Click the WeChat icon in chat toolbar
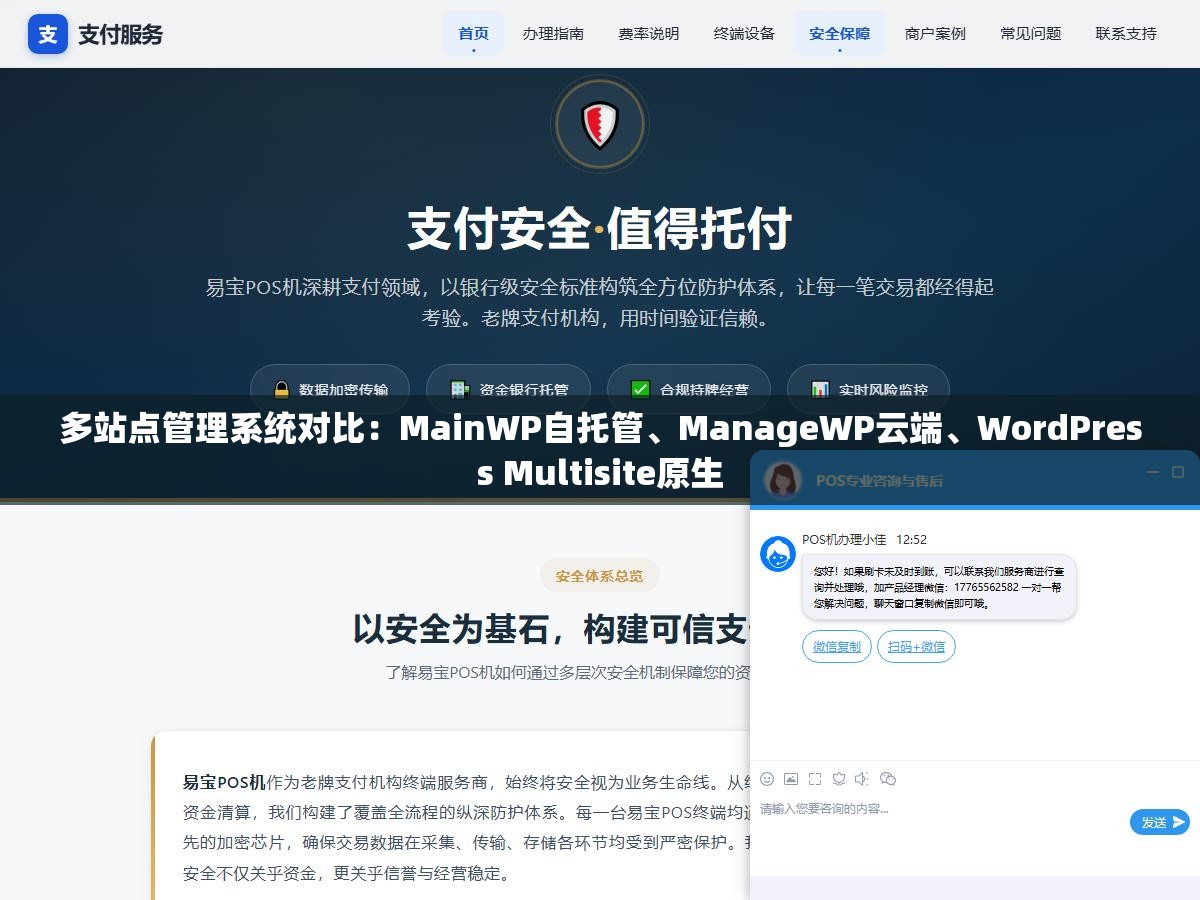 click(887, 779)
